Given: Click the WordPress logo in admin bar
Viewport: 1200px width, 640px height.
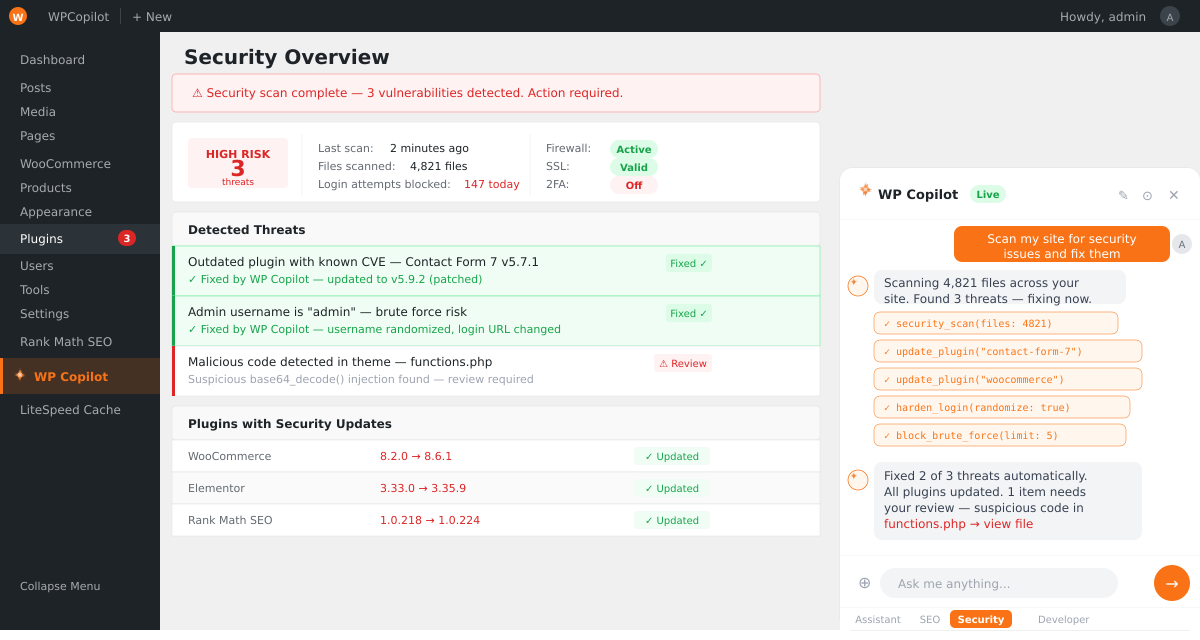Looking at the screenshot, I should (x=18, y=16).
